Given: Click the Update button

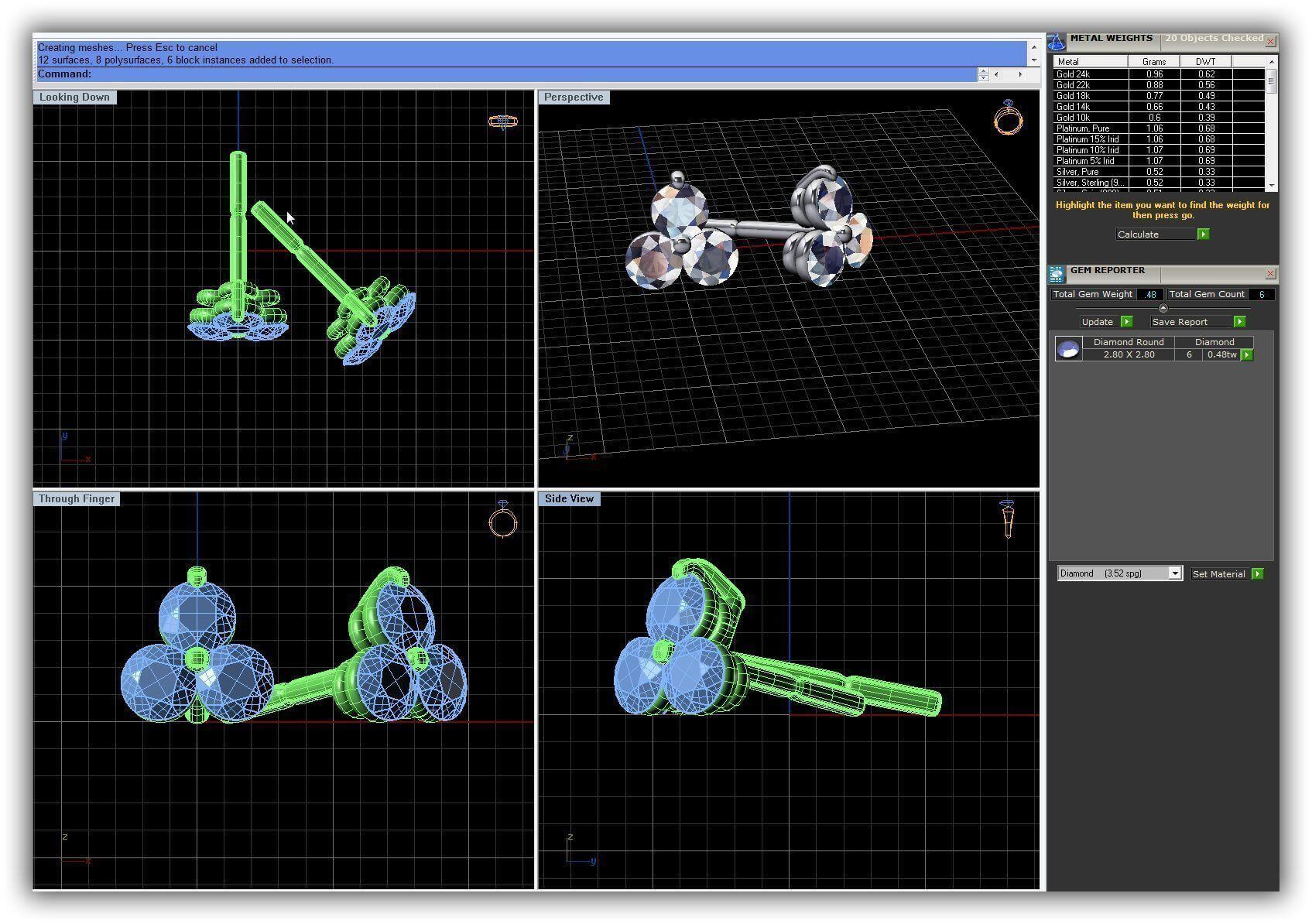Looking at the screenshot, I should click(1105, 322).
